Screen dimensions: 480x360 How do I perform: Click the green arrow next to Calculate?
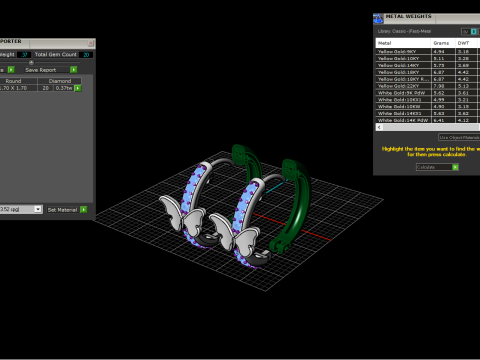coord(455,167)
